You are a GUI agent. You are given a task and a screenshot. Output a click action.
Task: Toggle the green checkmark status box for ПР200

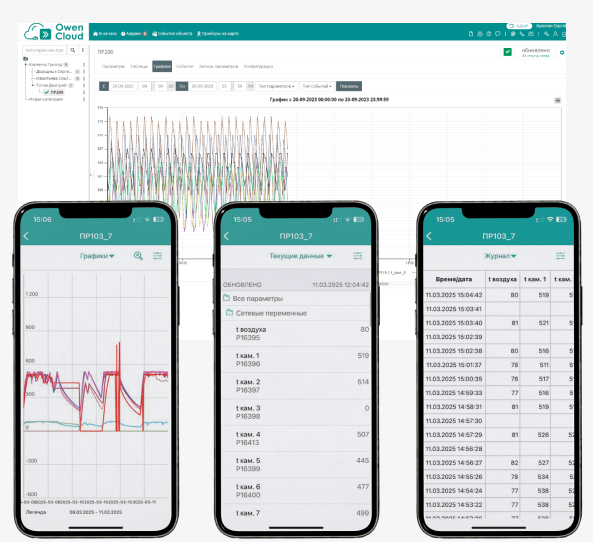pyautogui.click(x=508, y=52)
